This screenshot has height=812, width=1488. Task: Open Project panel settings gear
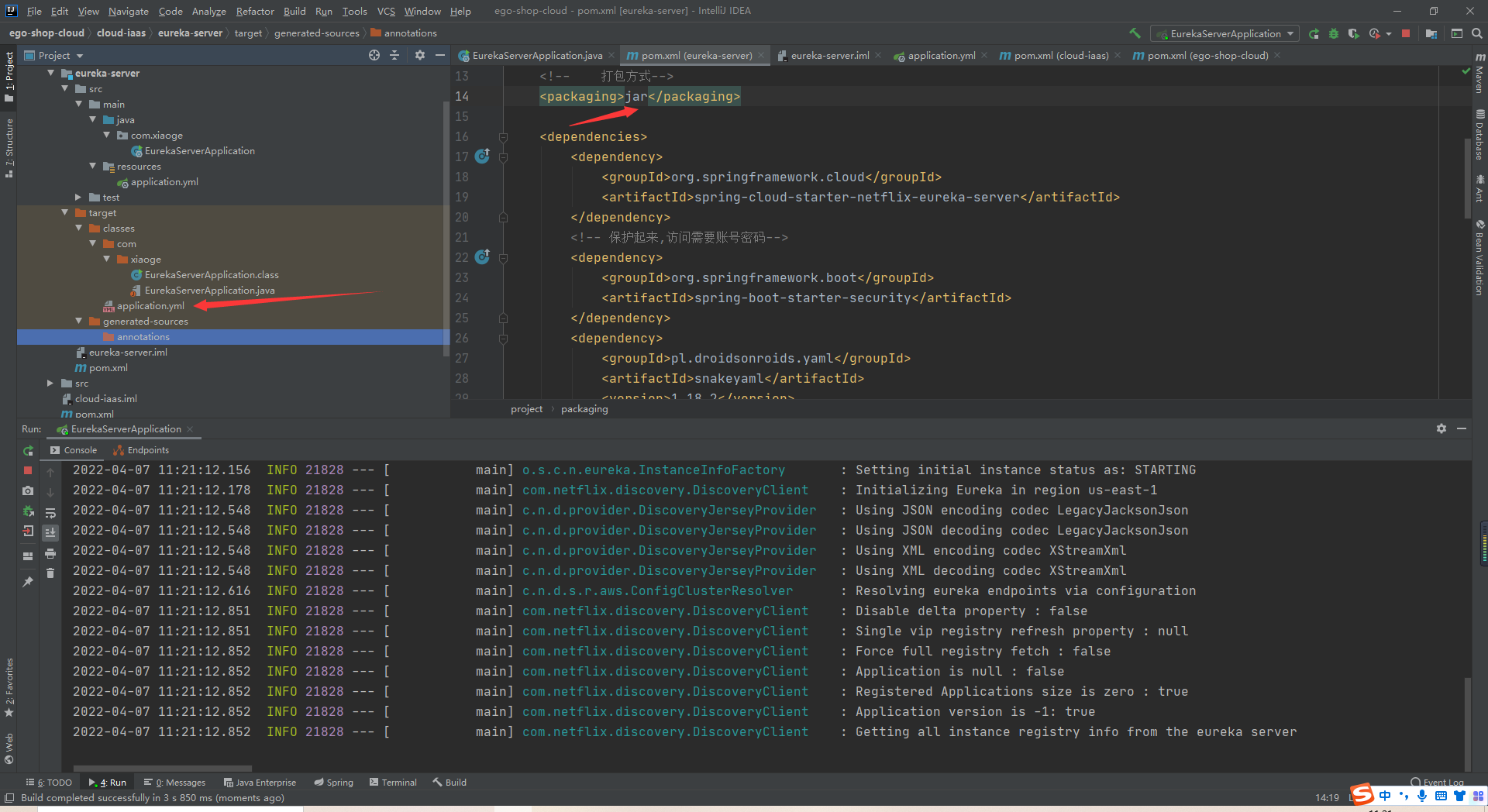click(x=419, y=55)
